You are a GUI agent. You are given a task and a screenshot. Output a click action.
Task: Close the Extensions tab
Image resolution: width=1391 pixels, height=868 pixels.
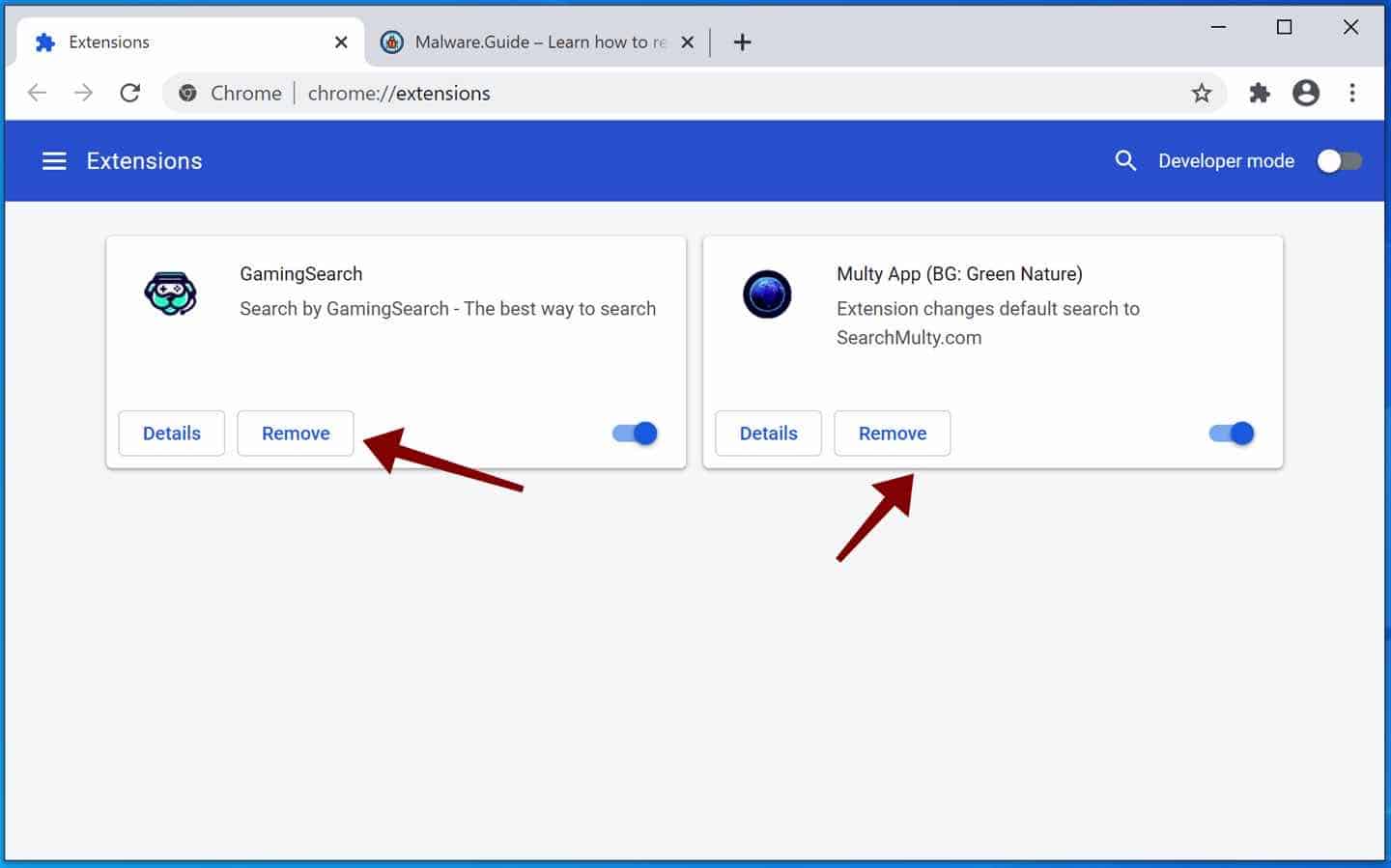coord(341,42)
